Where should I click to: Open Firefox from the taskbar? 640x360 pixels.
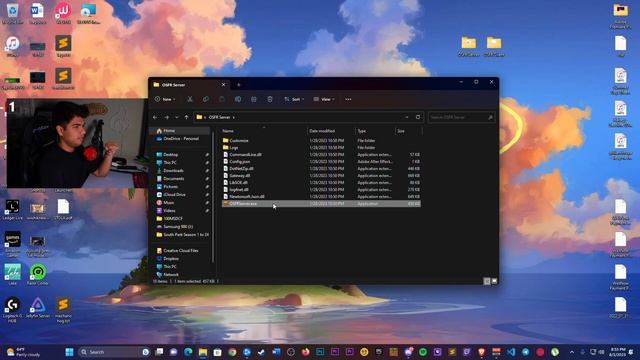click(305, 352)
